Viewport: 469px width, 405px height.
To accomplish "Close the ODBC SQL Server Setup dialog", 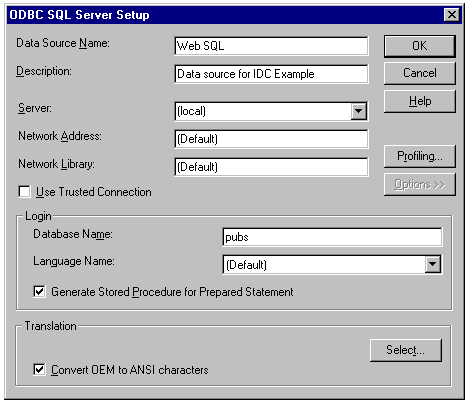I will click(452, 15).
